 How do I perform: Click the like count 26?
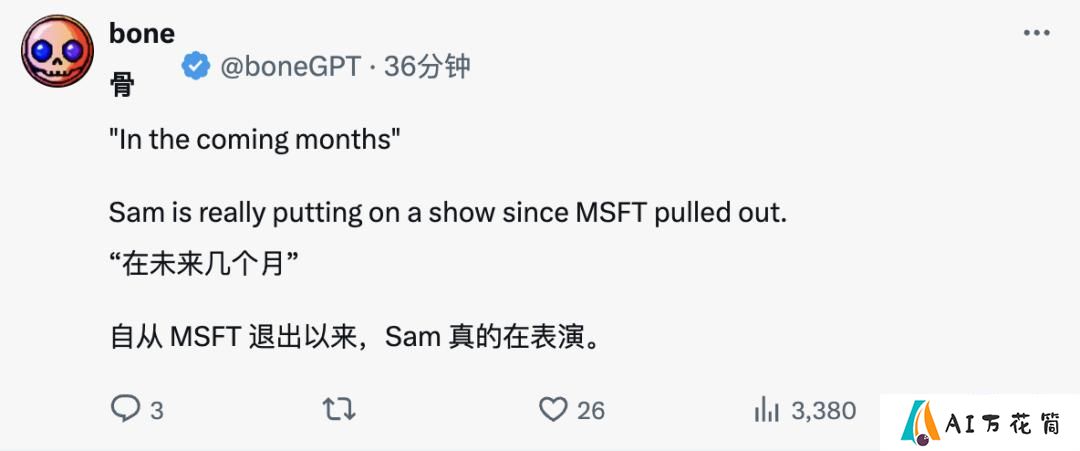point(591,411)
